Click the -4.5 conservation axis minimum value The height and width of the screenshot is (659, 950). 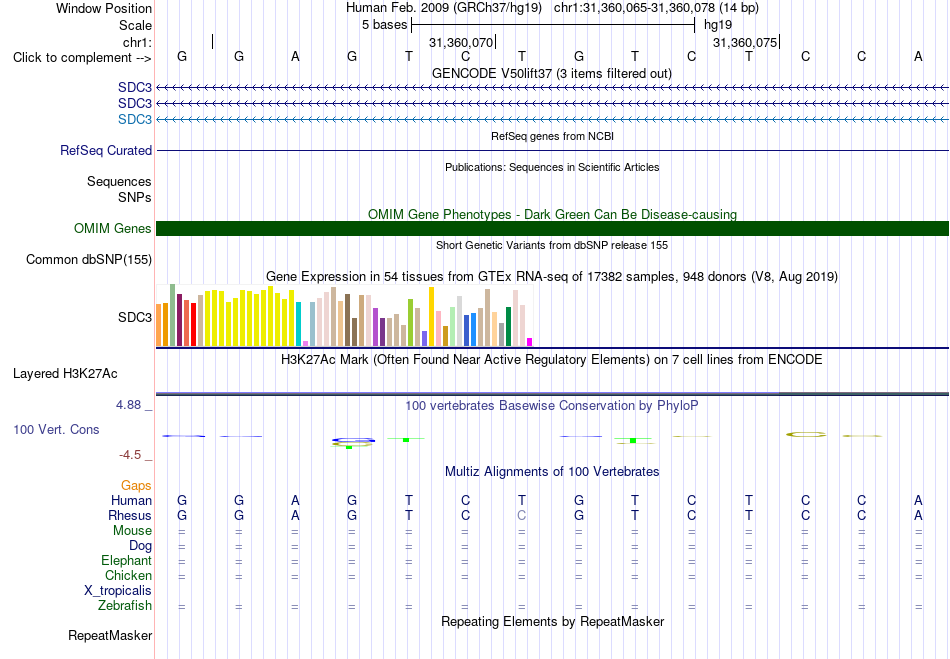tap(130, 455)
